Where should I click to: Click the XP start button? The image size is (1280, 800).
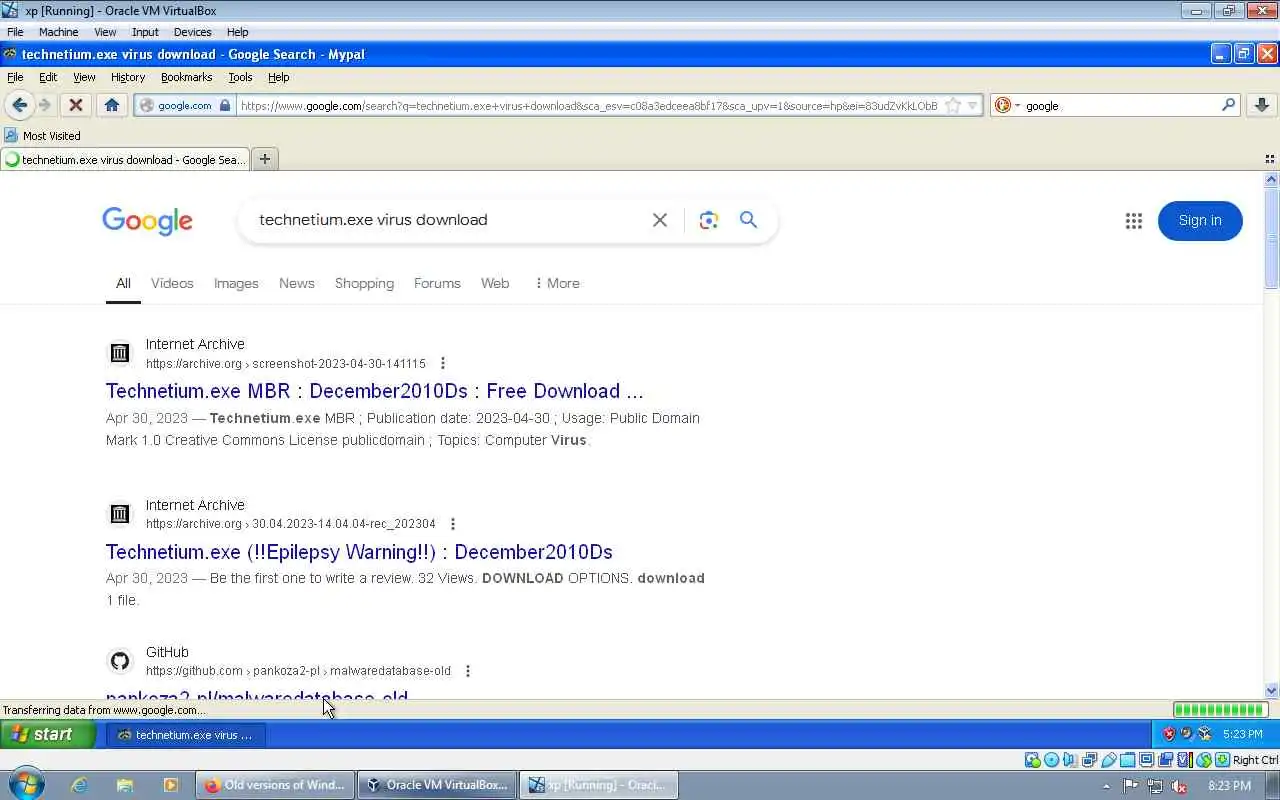coord(46,734)
